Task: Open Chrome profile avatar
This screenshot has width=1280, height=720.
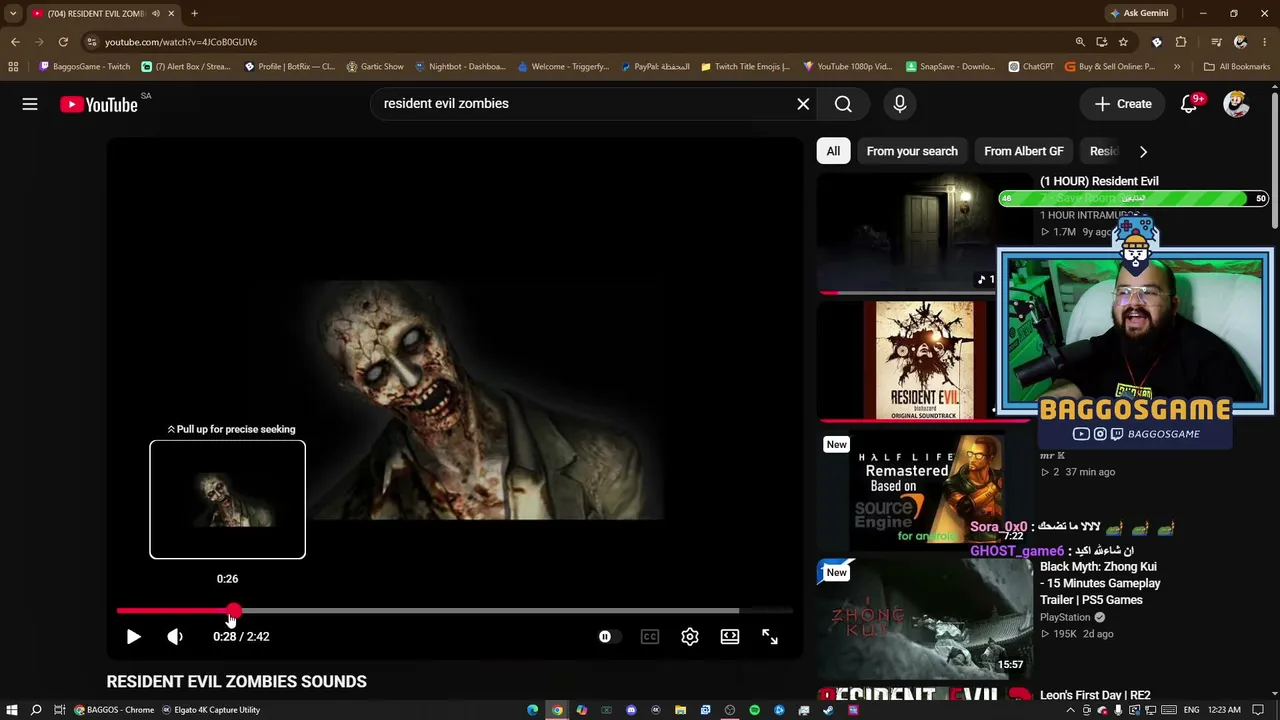Action: [x=1240, y=42]
